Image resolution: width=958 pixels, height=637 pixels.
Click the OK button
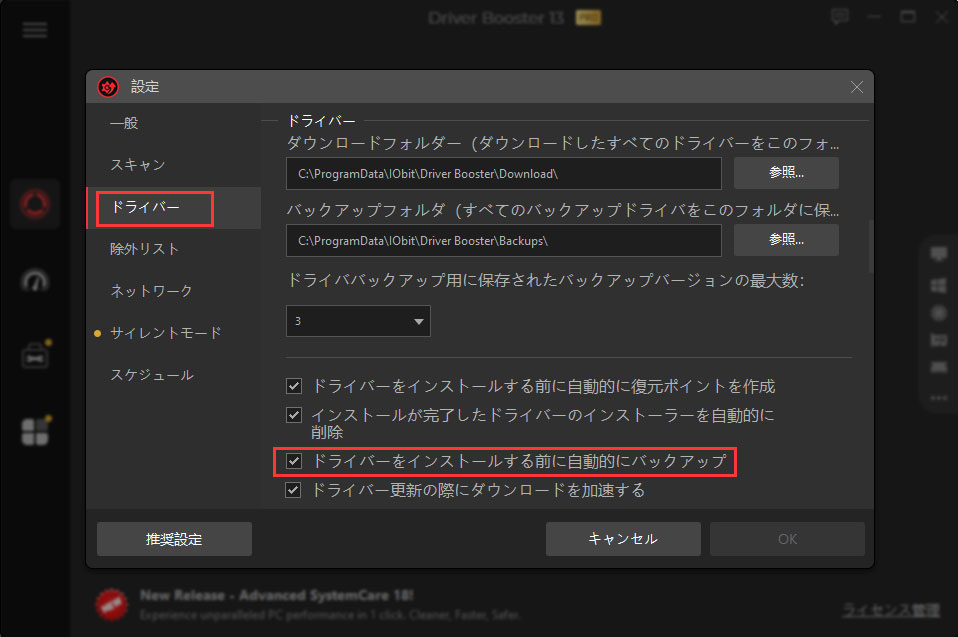pos(787,539)
